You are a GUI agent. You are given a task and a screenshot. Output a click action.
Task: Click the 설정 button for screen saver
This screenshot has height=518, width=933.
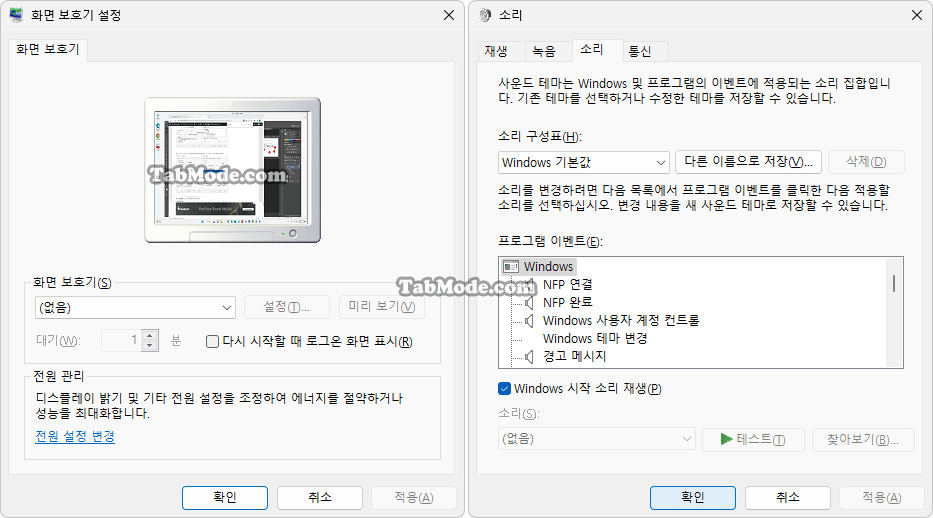pos(286,307)
